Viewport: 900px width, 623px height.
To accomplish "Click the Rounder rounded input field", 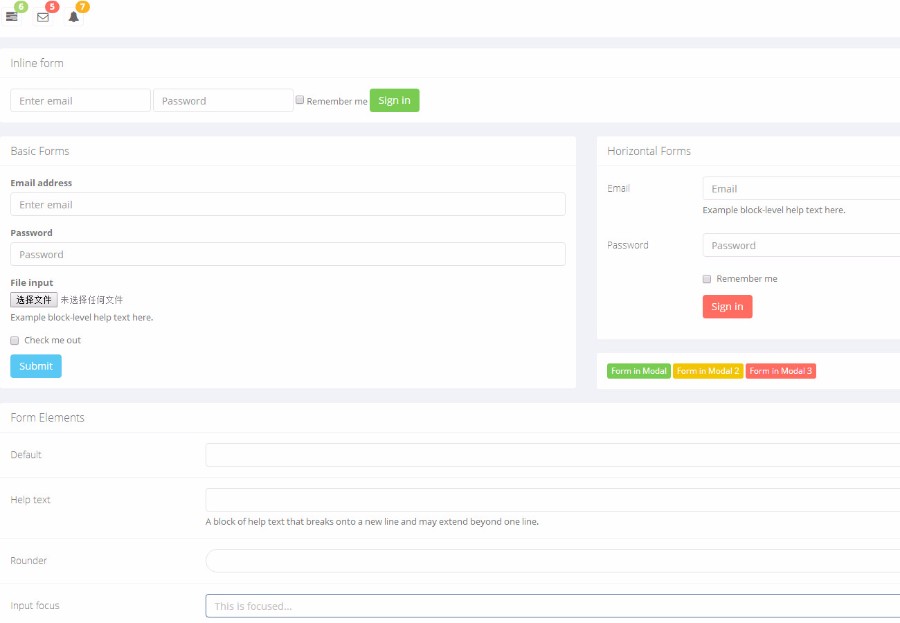I will [553, 561].
